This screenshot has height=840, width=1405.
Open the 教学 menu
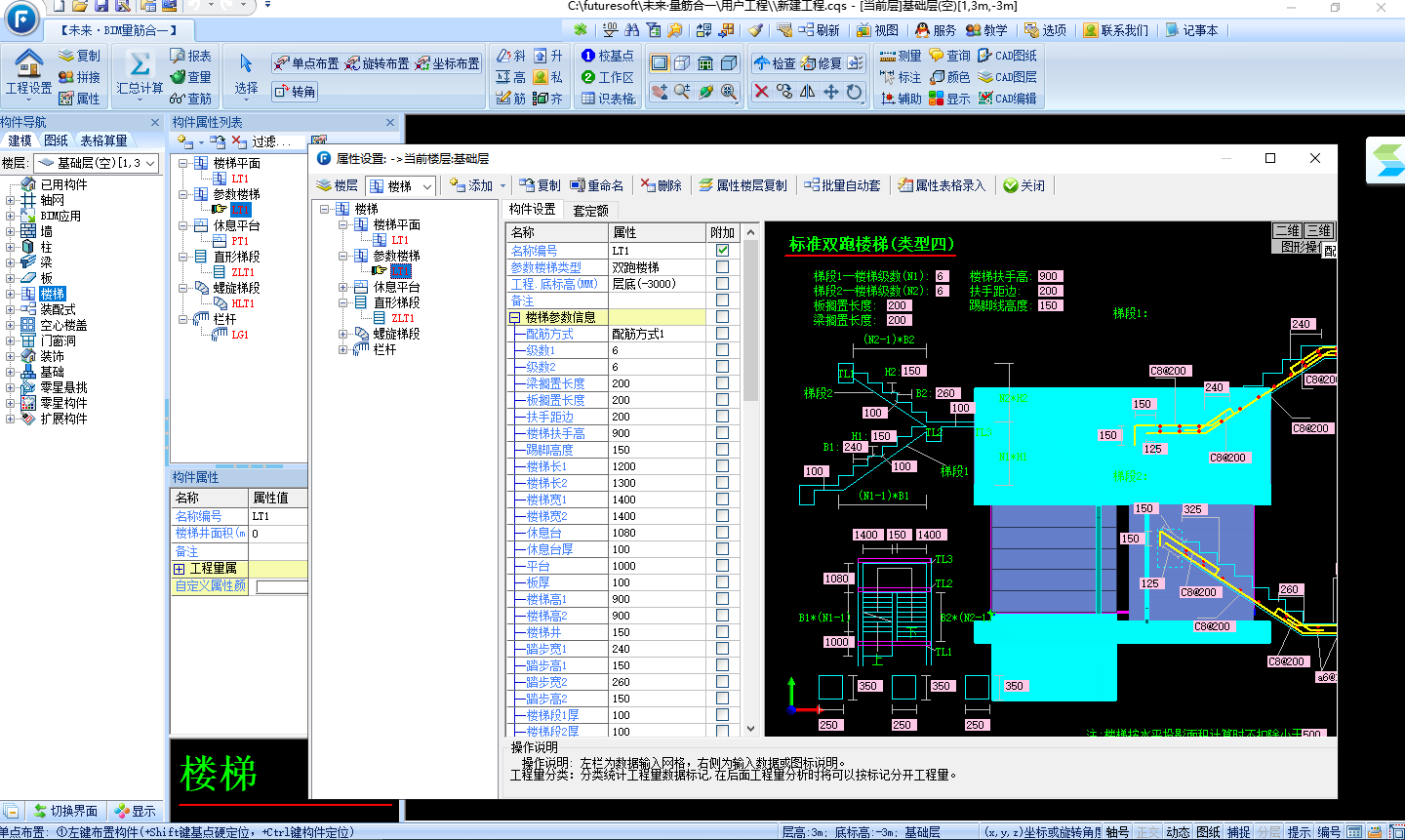coord(986,30)
